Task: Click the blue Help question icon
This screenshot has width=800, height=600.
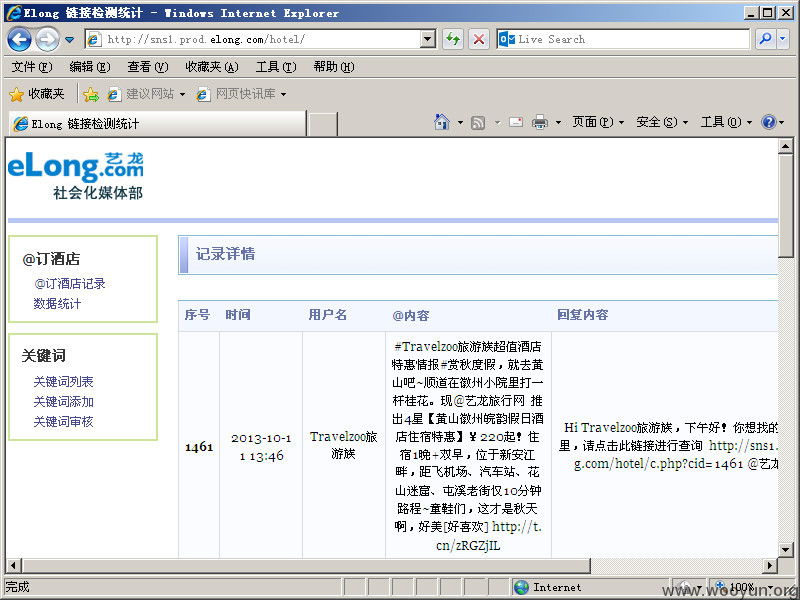Action: point(768,122)
